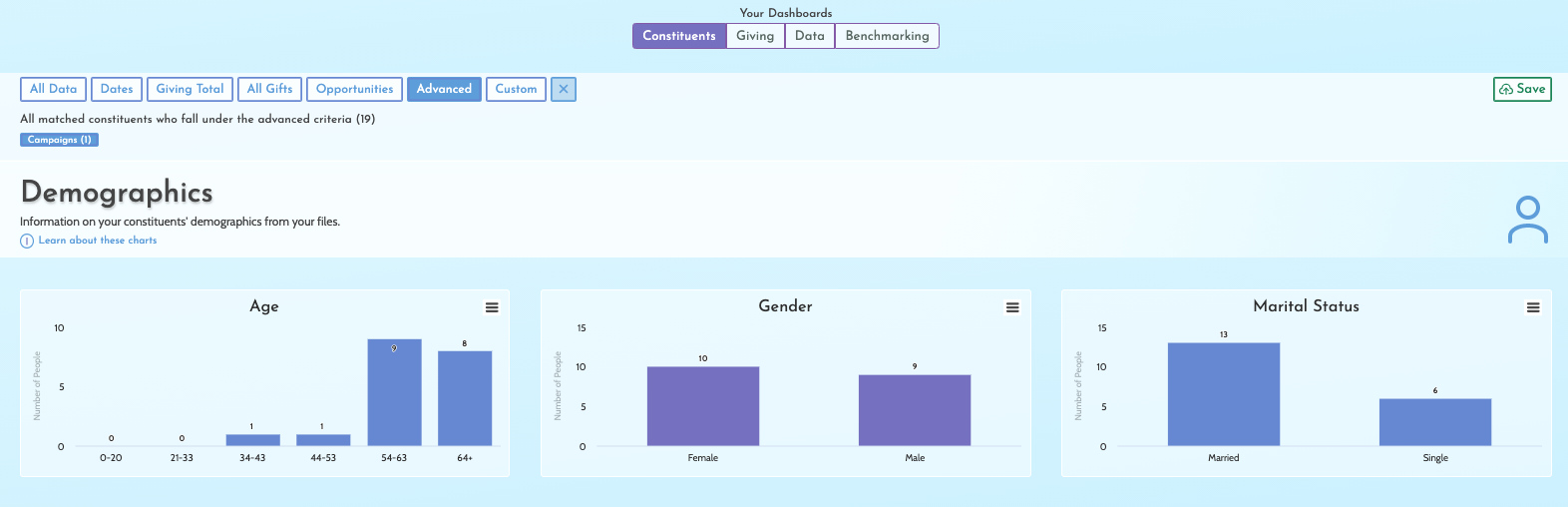
Task: Click the Age chart title
Action: pyautogui.click(x=264, y=306)
